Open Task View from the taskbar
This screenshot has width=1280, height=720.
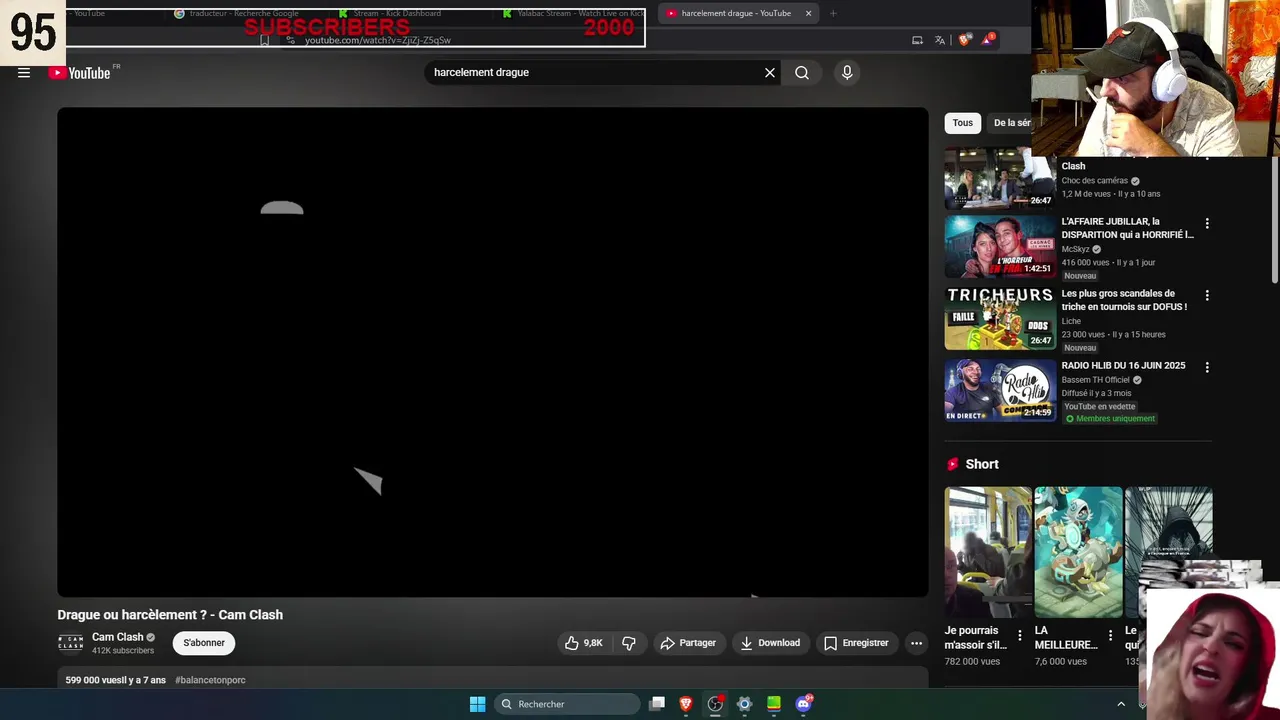point(657,704)
